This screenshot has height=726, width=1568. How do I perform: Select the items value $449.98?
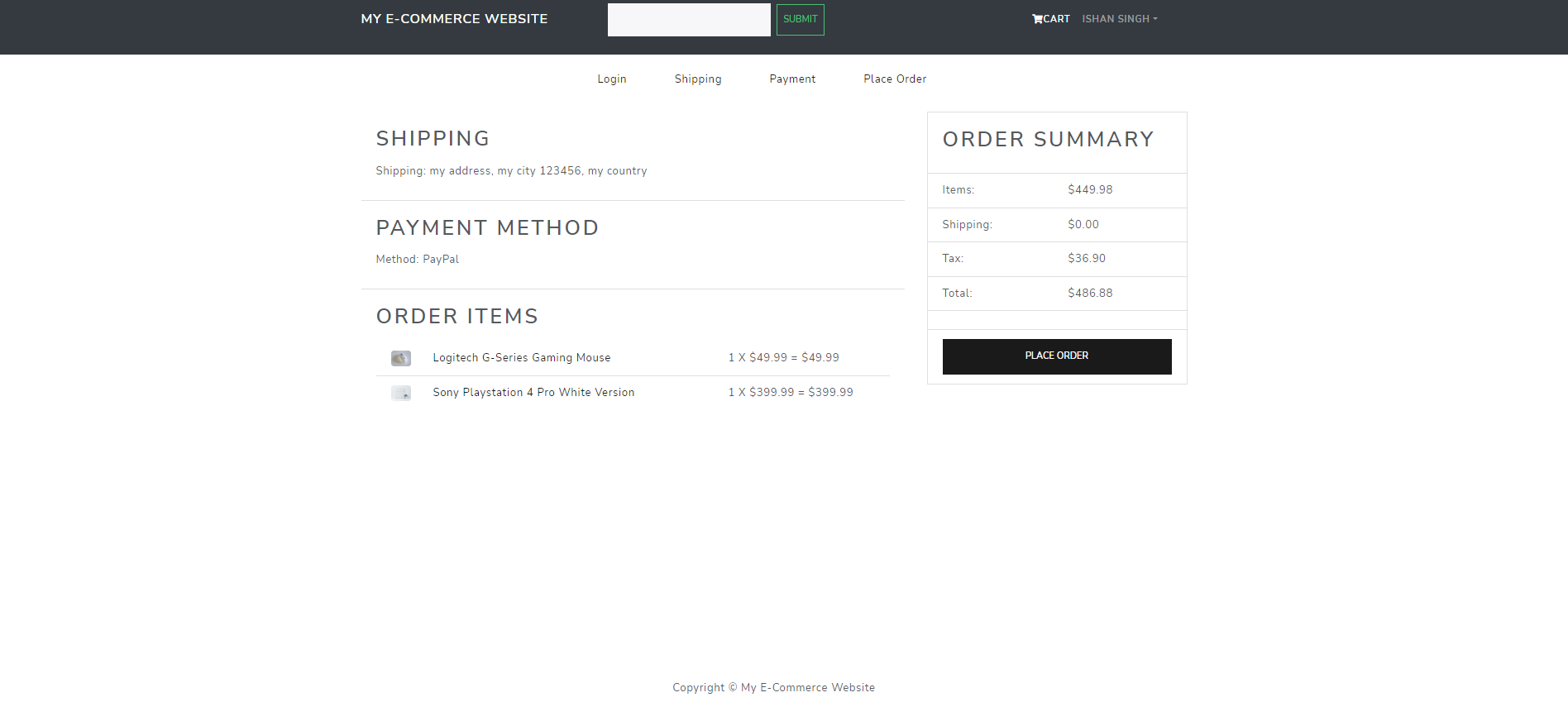[x=1090, y=190]
